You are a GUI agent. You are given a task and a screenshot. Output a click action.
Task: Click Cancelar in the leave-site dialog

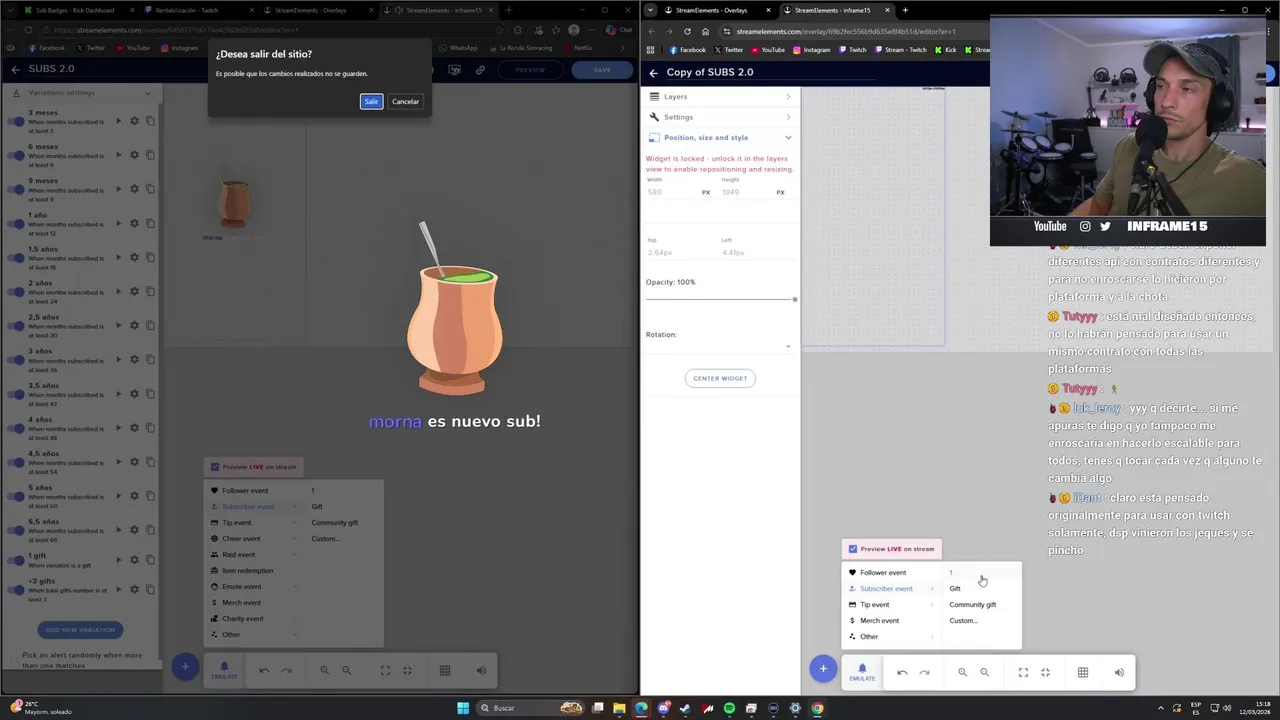click(x=405, y=101)
